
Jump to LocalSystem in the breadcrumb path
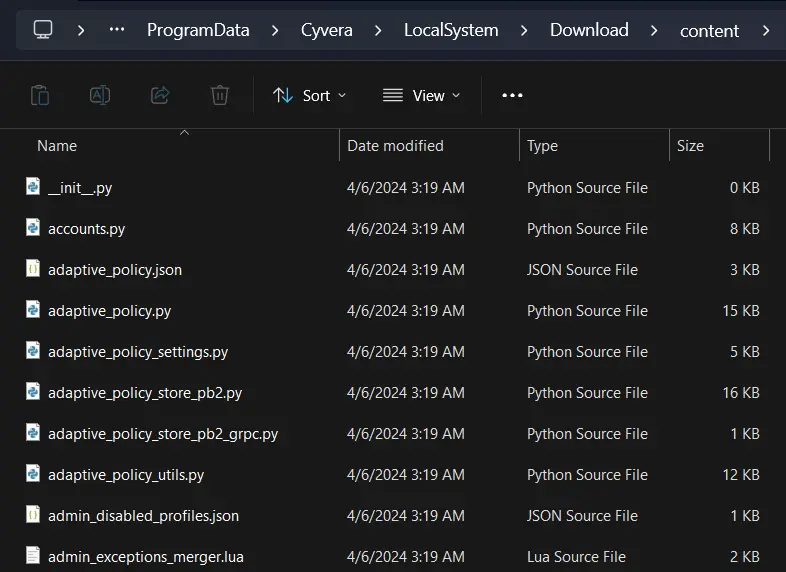[x=451, y=30]
